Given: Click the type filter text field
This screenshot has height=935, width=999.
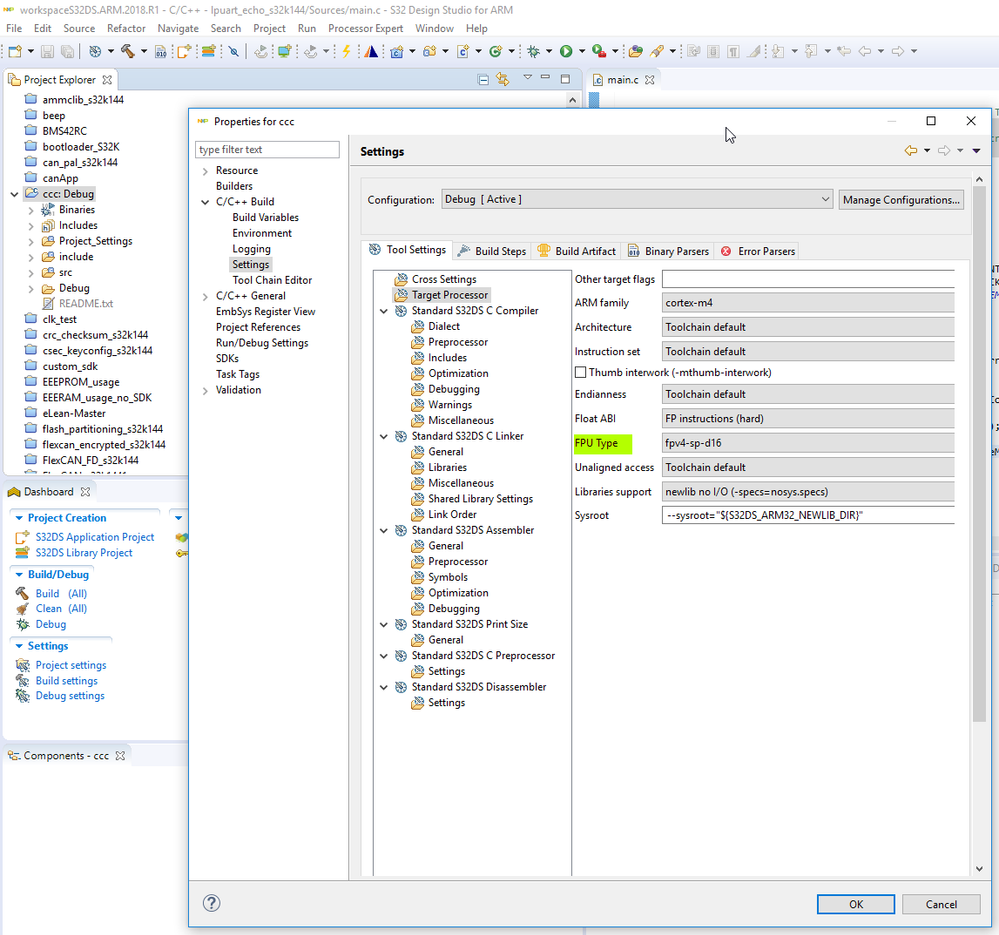Looking at the screenshot, I should click(x=267, y=150).
